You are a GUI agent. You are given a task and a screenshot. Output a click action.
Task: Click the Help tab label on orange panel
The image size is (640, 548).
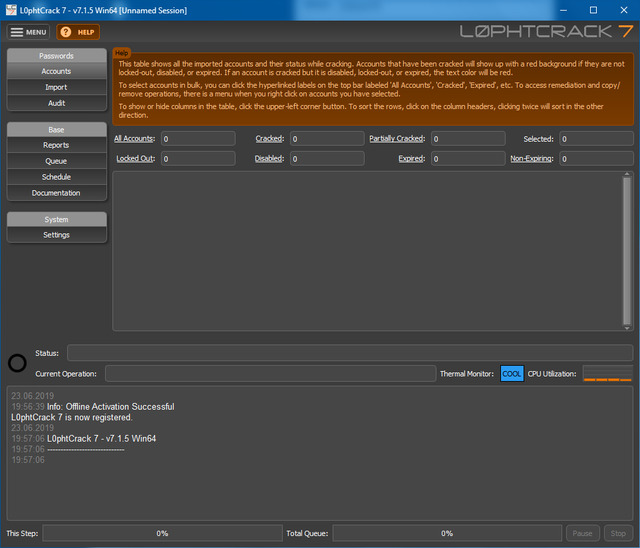pyautogui.click(x=122, y=53)
